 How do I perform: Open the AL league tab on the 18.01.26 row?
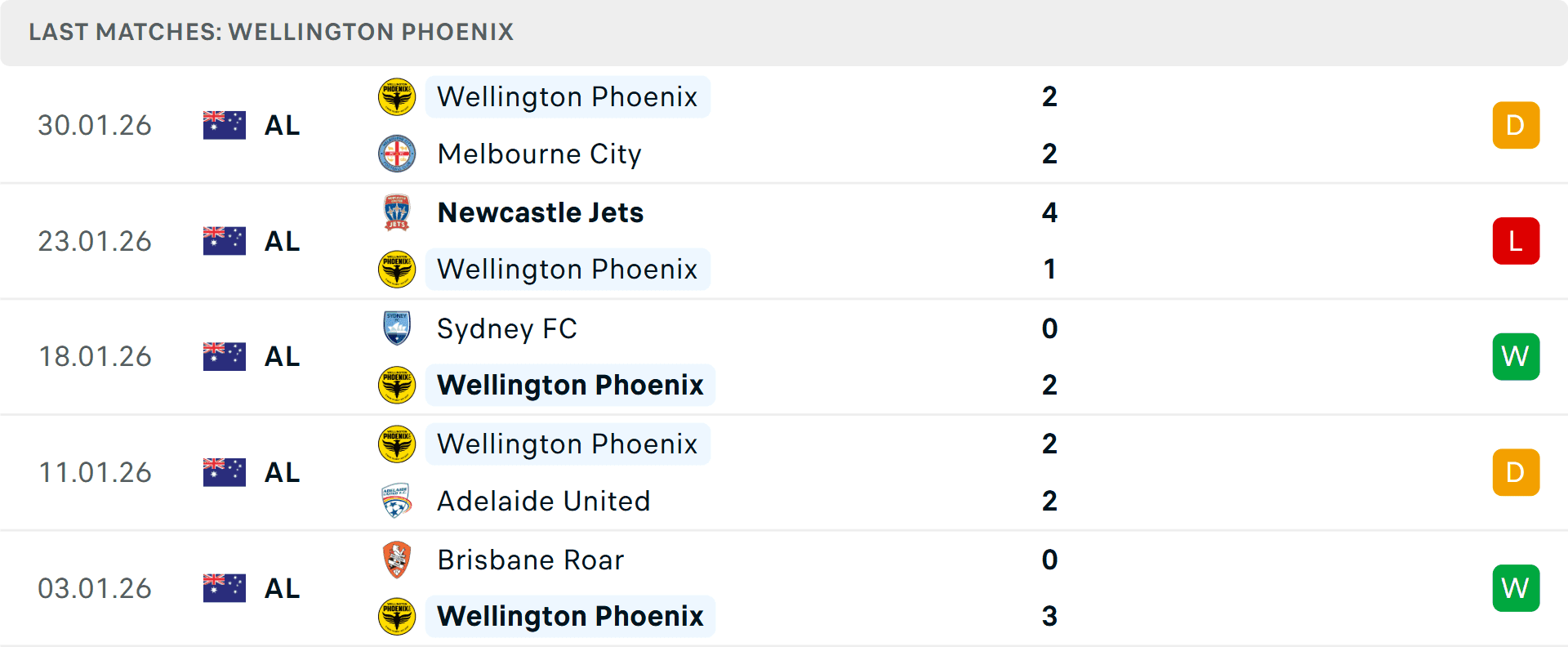pos(282,356)
